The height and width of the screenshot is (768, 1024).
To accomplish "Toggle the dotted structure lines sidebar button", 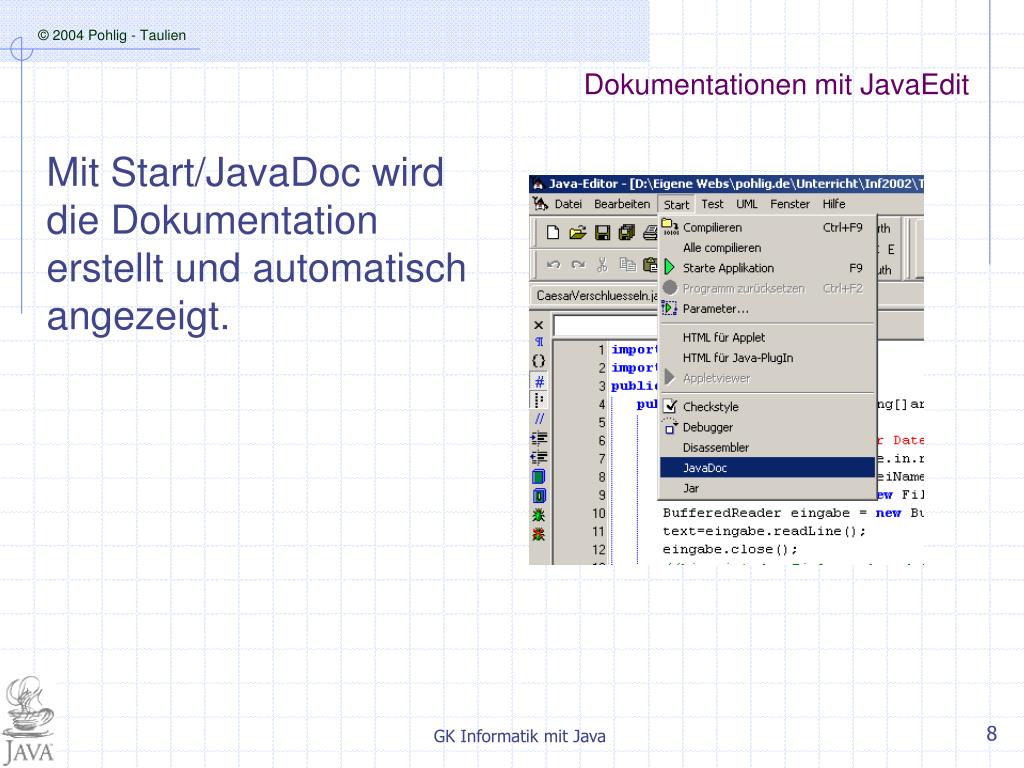I will 539,400.
